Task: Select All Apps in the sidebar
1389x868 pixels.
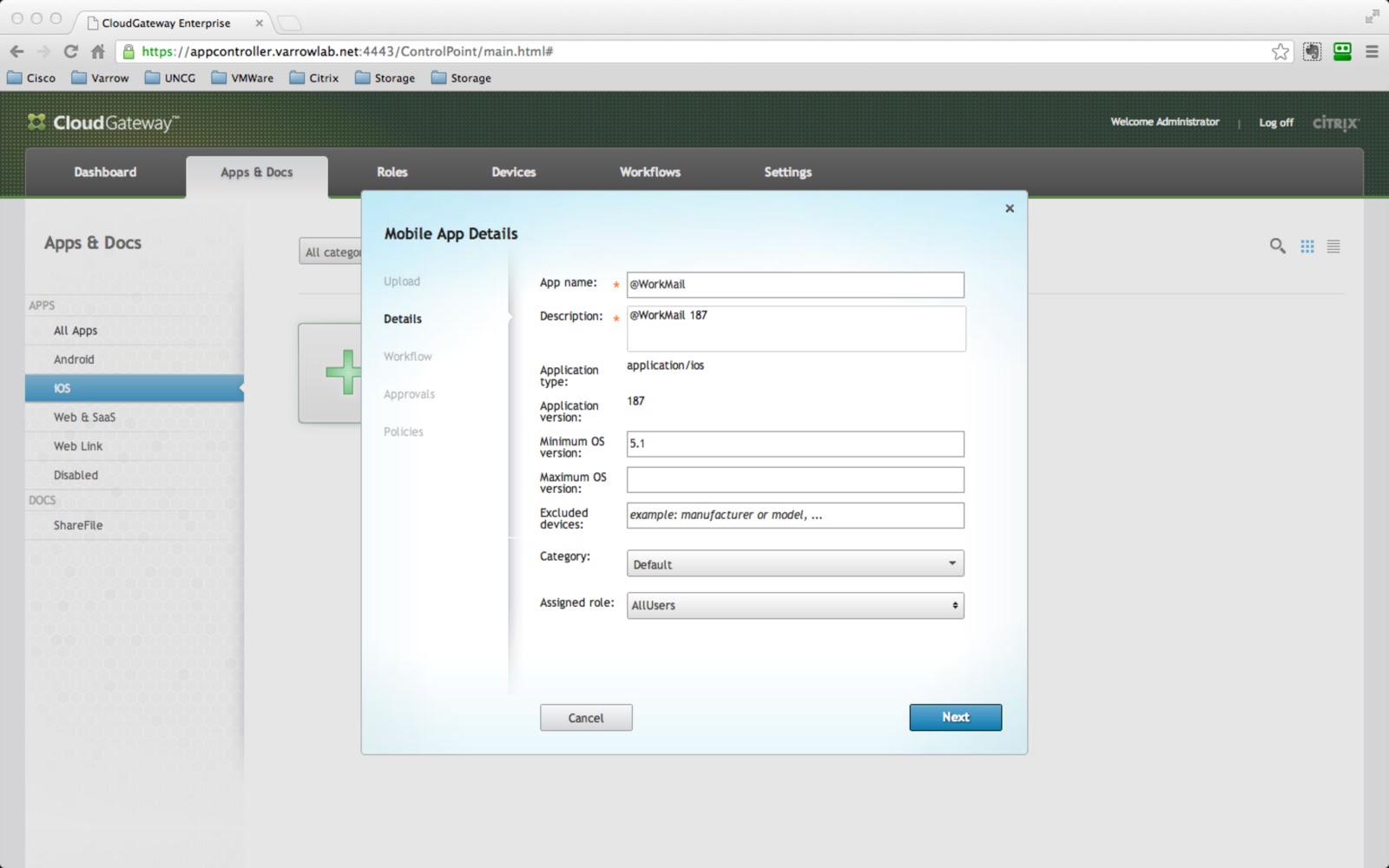Action: pos(135,331)
